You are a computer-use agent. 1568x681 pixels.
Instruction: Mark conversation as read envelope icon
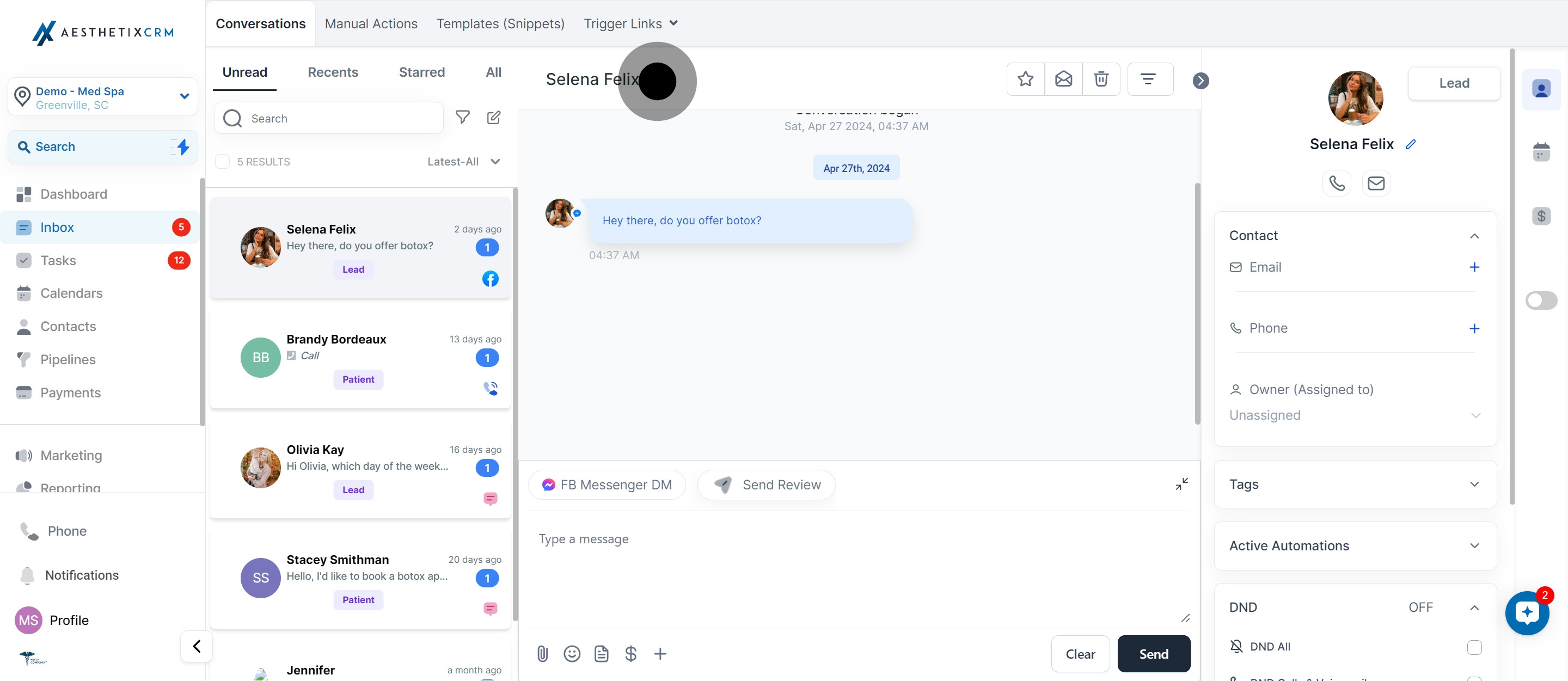1063,79
